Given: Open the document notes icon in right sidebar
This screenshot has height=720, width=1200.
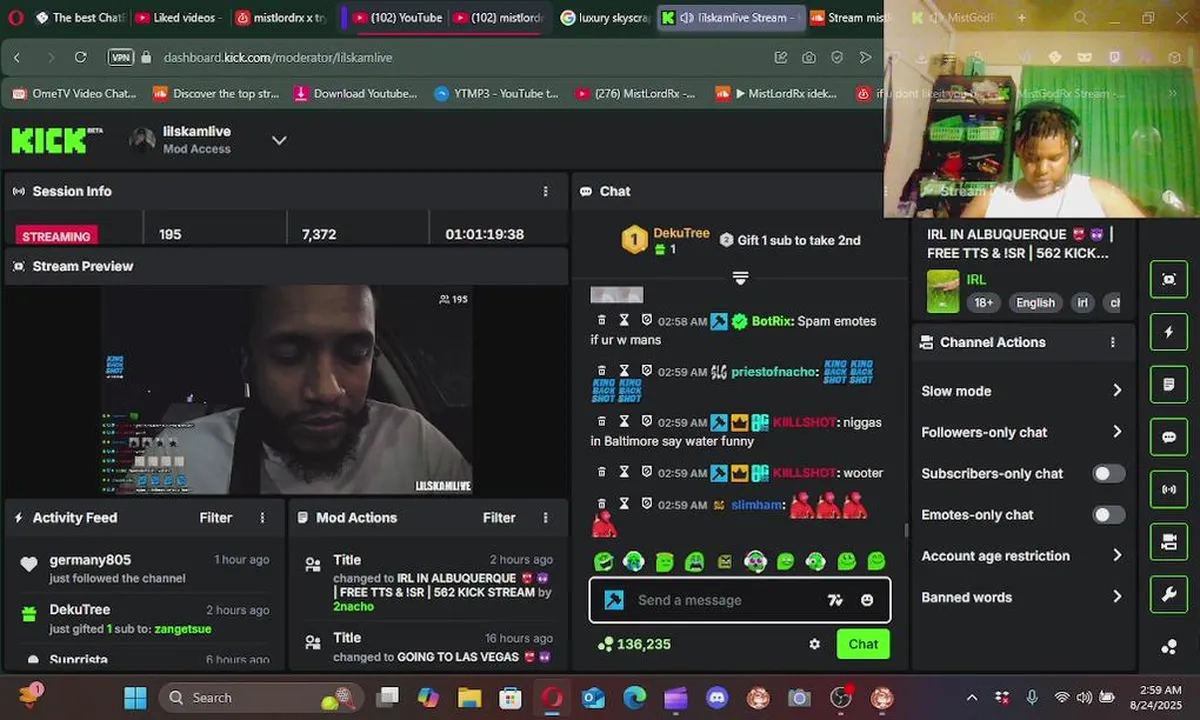Looking at the screenshot, I should [1169, 384].
